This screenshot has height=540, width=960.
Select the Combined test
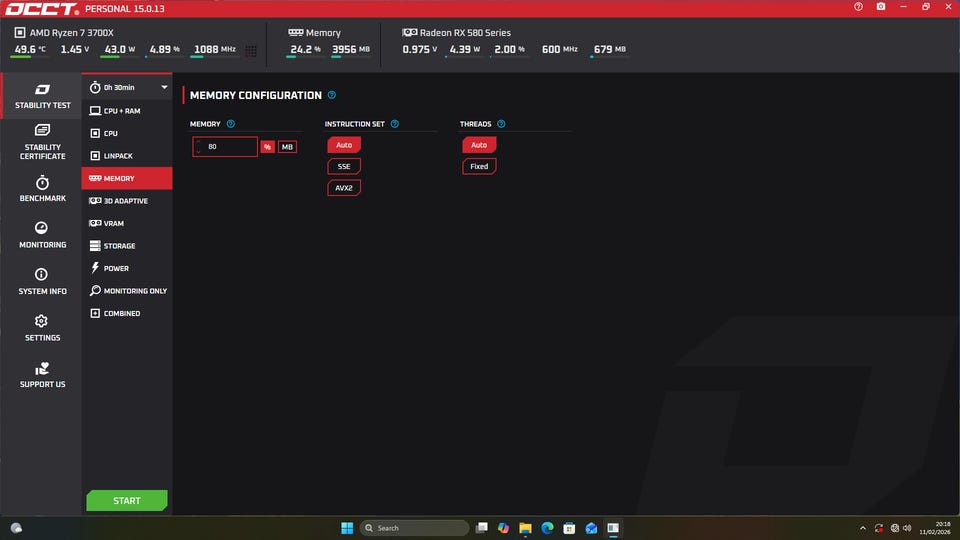127,313
